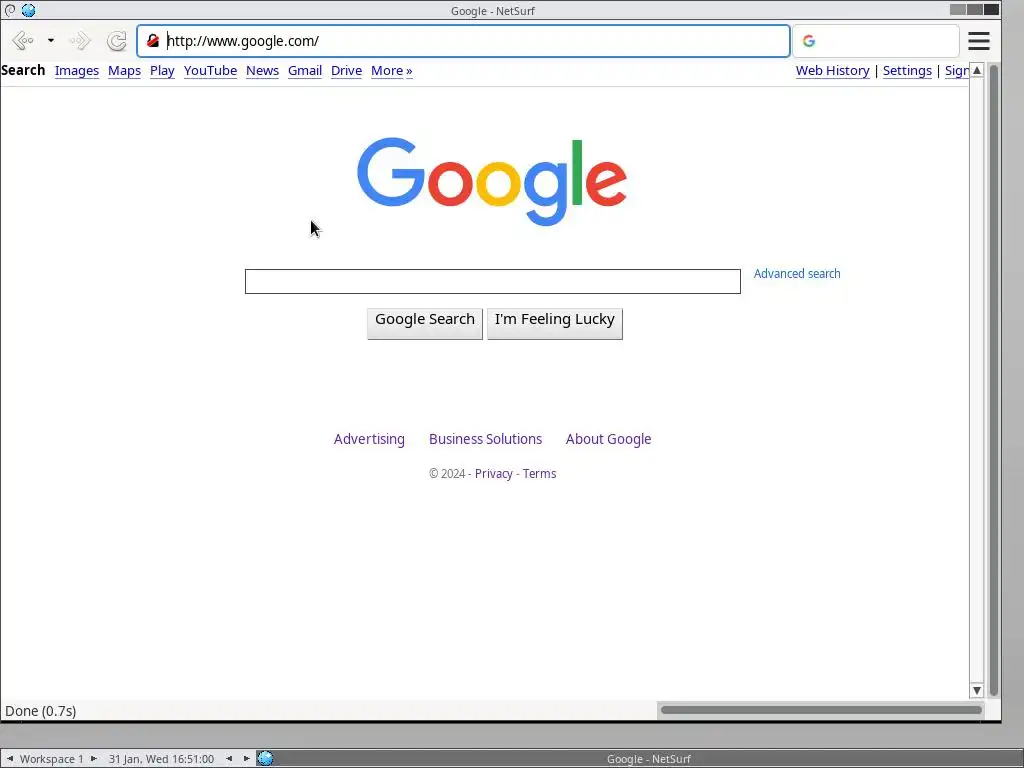Click the vertical scrollbar up arrow
1024x768 pixels.
click(x=976, y=70)
